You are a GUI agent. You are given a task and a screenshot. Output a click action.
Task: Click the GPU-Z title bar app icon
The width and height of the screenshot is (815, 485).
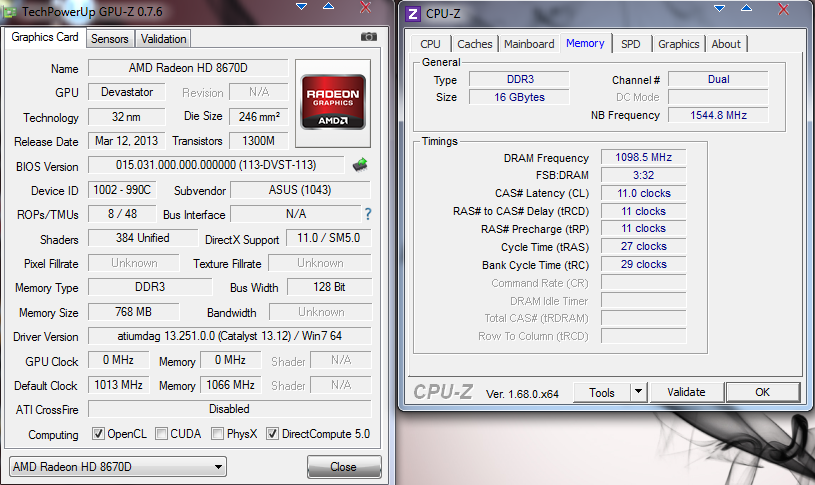pyautogui.click(x=9, y=11)
